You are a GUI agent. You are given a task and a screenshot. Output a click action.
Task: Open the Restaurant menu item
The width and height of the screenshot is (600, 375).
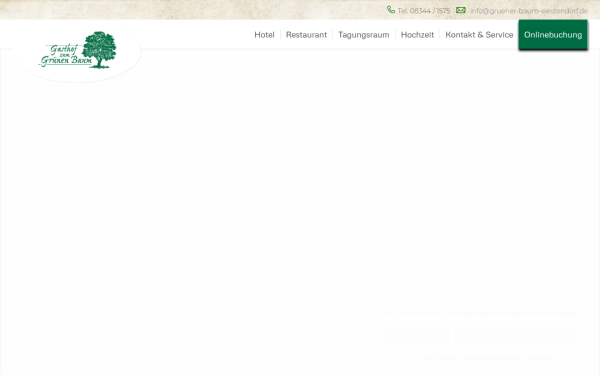click(x=307, y=35)
